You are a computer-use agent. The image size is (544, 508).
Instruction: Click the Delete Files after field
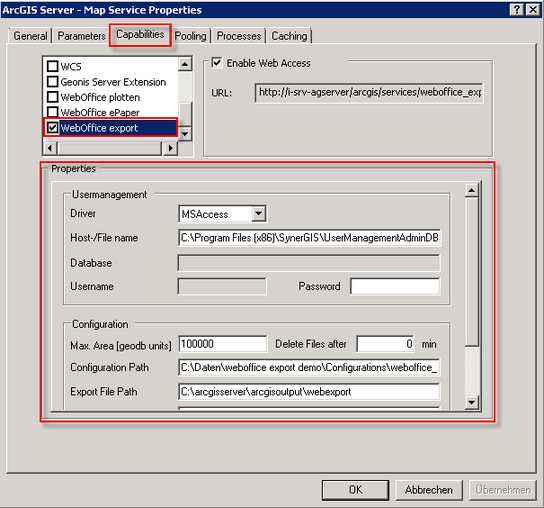click(385, 344)
